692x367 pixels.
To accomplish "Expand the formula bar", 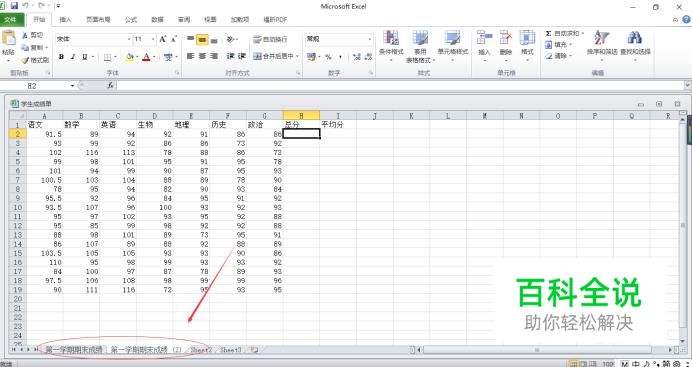I will tap(688, 85).
